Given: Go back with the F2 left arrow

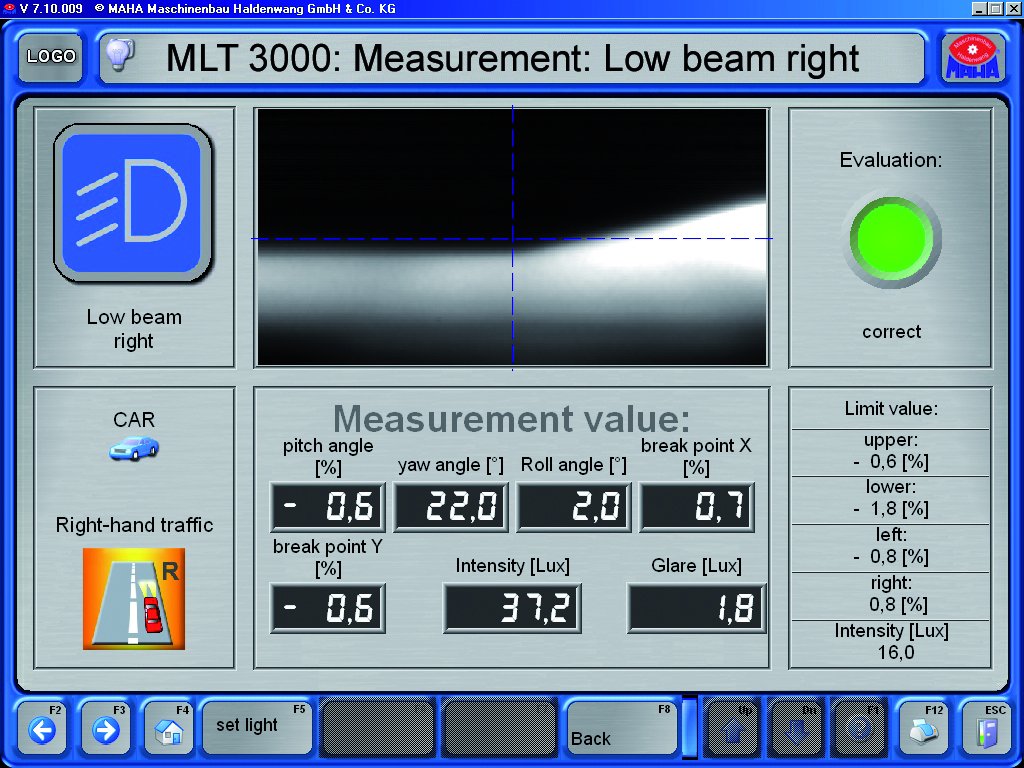Looking at the screenshot, I should coord(42,727).
